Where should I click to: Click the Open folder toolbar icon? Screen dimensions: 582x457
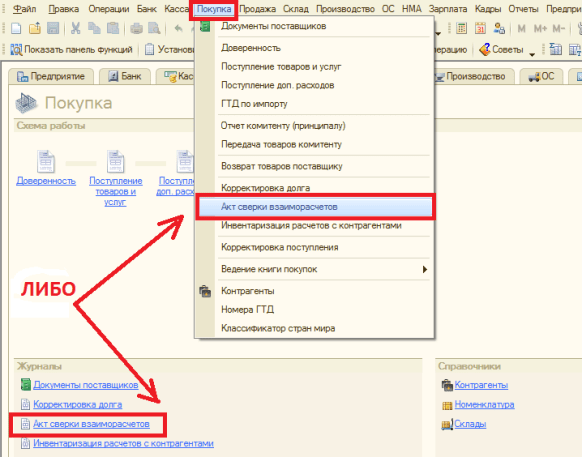tap(35, 28)
